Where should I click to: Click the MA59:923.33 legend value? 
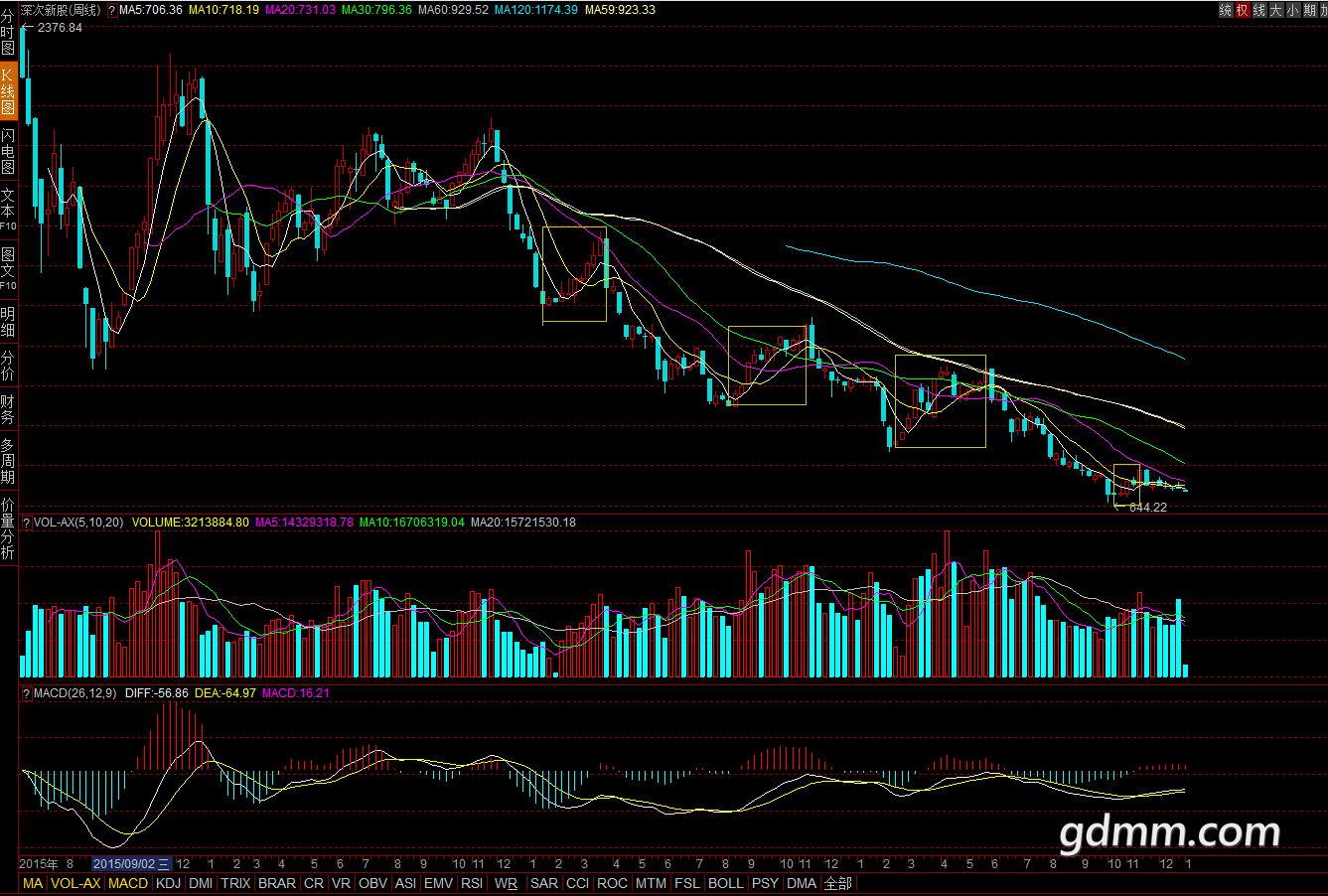click(620, 10)
